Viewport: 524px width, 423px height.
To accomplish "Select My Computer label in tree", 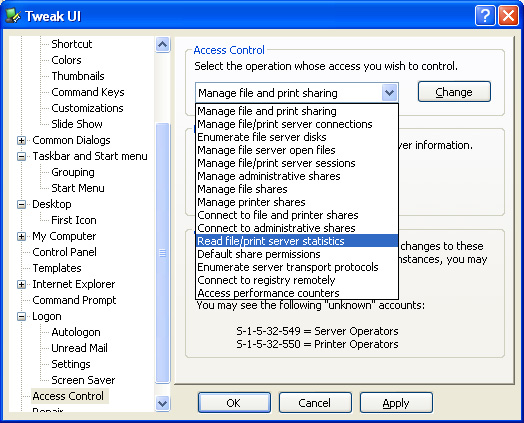I will (64, 237).
